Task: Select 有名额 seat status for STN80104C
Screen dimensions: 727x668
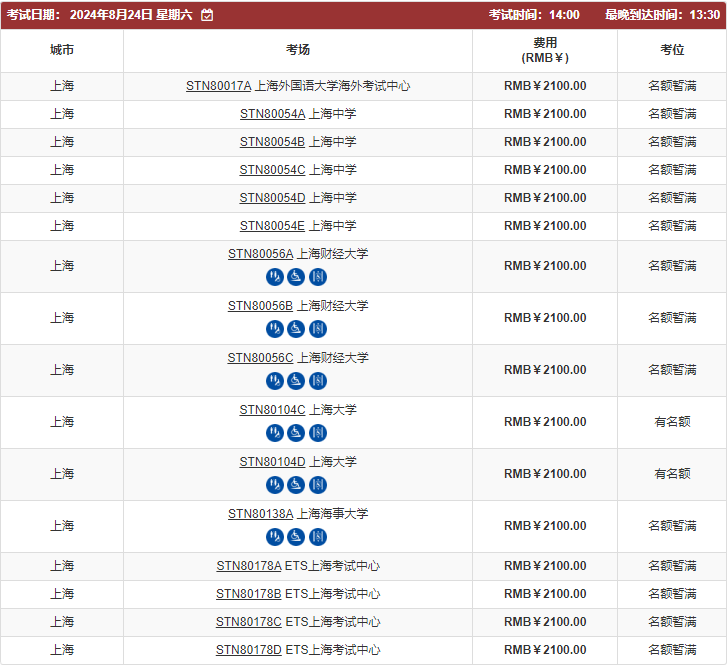Action: click(x=672, y=422)
